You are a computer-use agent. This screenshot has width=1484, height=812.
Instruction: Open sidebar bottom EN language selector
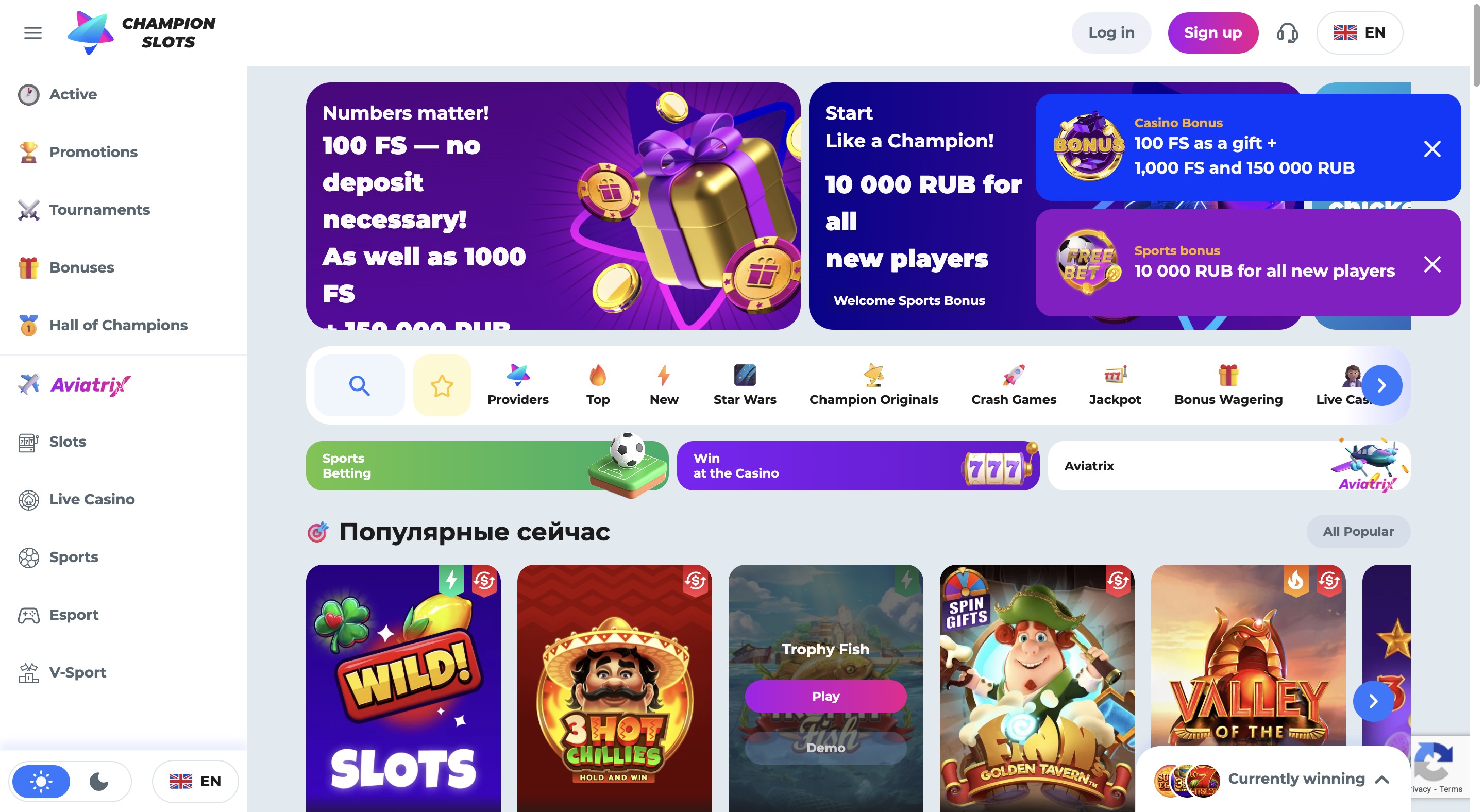[x=195, y=782]
